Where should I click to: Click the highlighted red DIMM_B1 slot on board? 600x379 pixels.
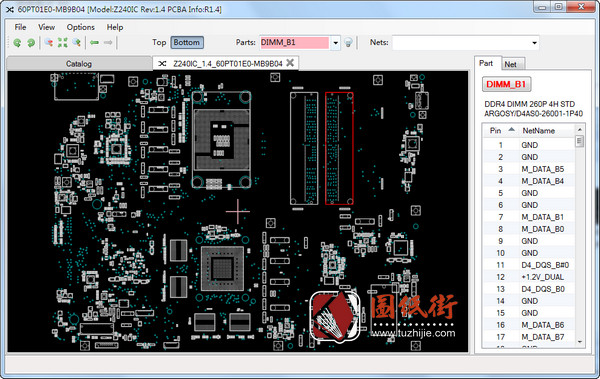[339, 149]
